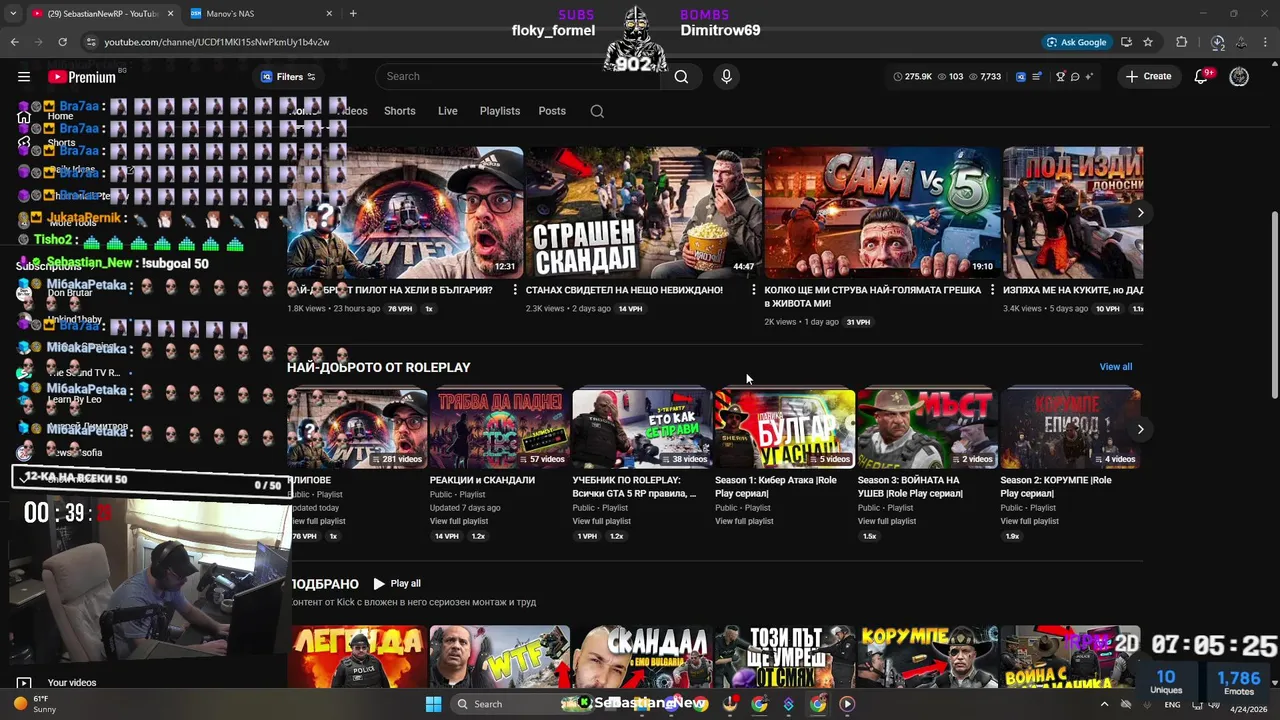The image size is (1280, 720).
Task: View full playlist for Season 2 КОРУМПЕ
Action: (1029, 521)
